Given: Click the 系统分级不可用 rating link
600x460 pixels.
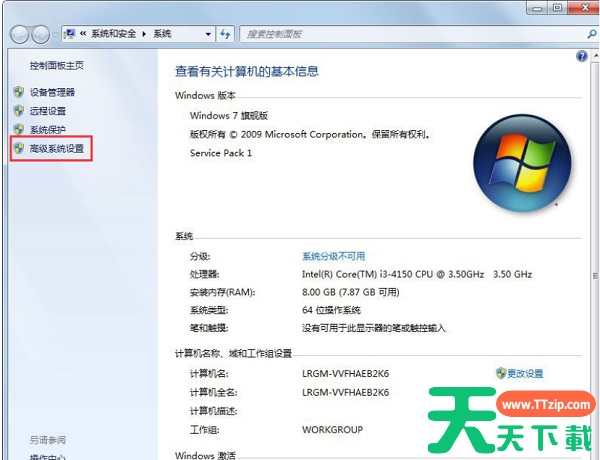Looking at the screenshot, I should coord(333,256).
